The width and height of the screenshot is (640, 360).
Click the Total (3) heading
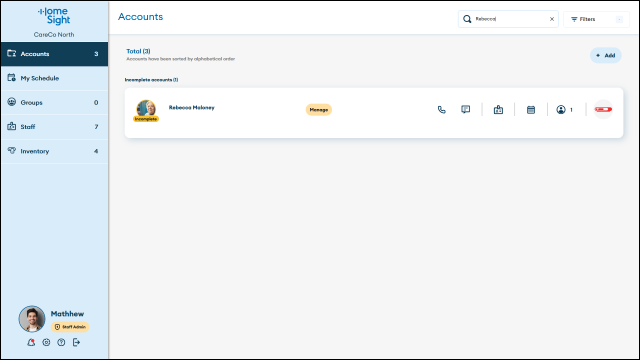138,51
